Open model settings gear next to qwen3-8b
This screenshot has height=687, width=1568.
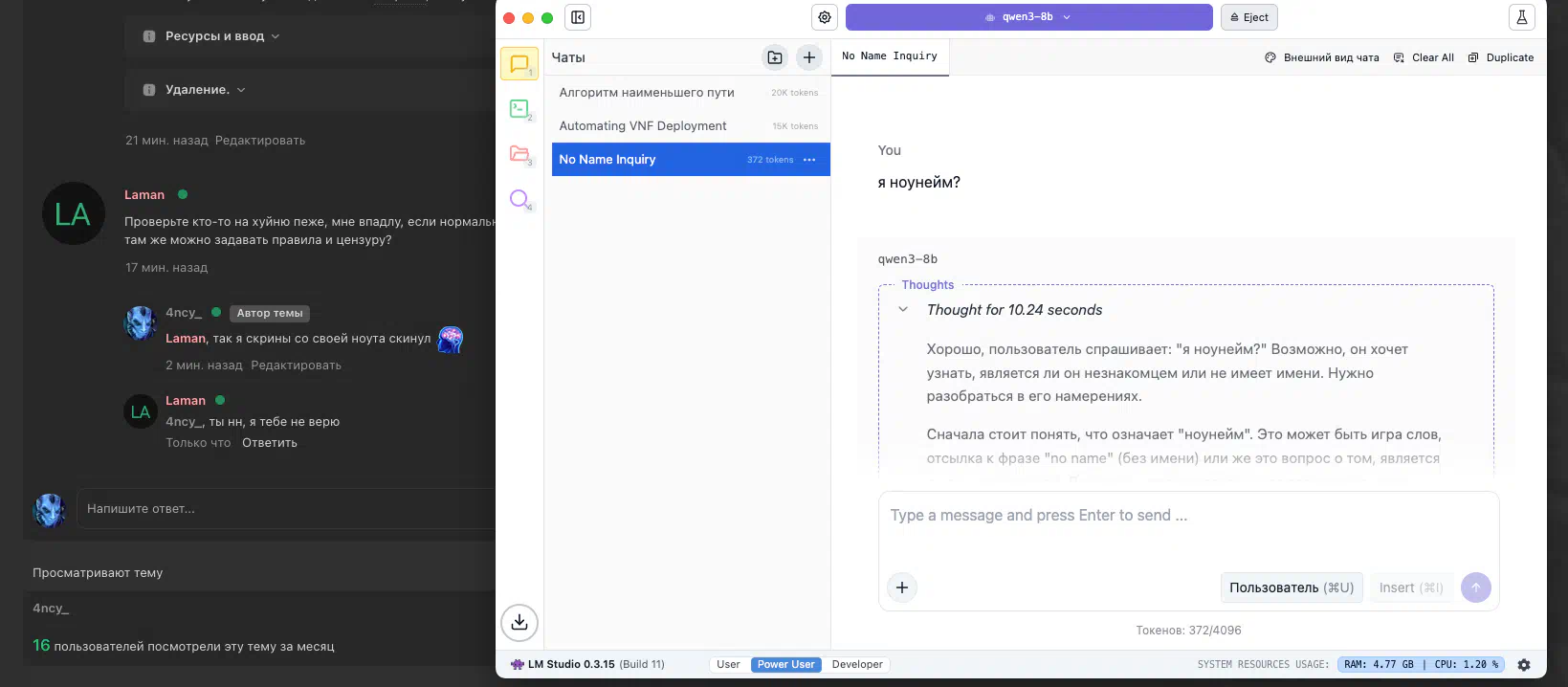[825, 17]
